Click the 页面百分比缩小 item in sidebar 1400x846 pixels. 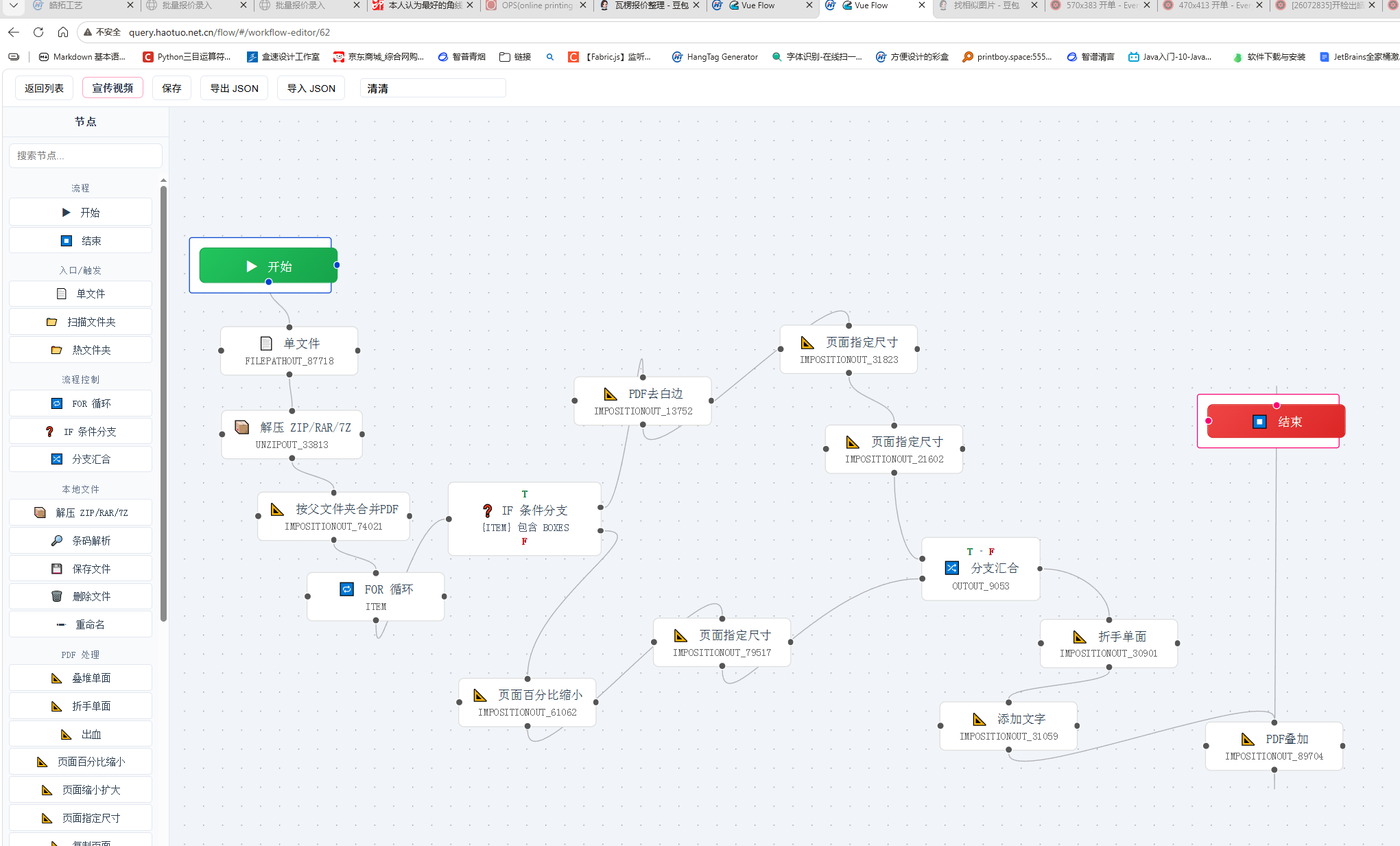[81, 762]
